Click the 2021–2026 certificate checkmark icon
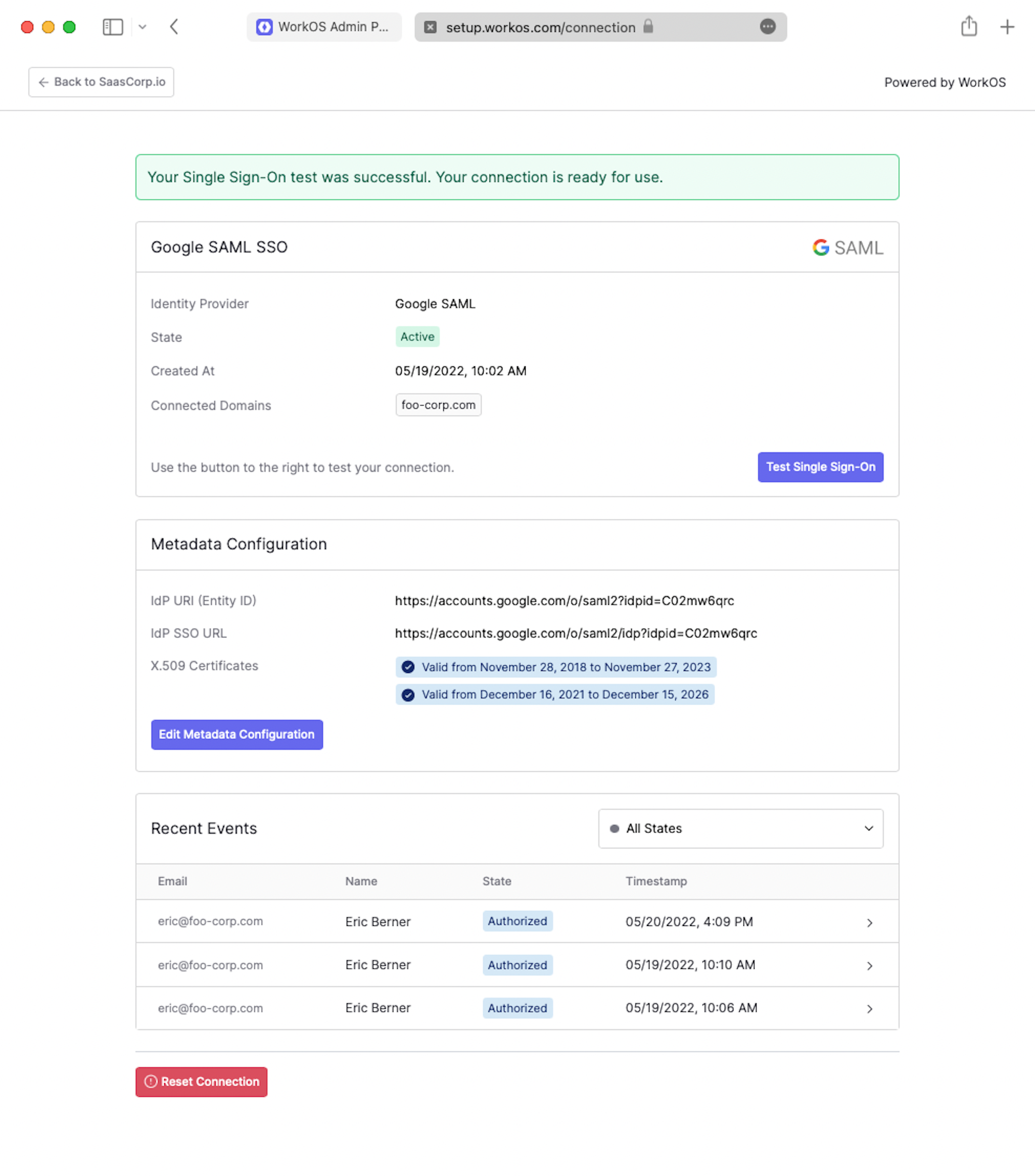The image size is (1035, 1176). coord(408,695)
